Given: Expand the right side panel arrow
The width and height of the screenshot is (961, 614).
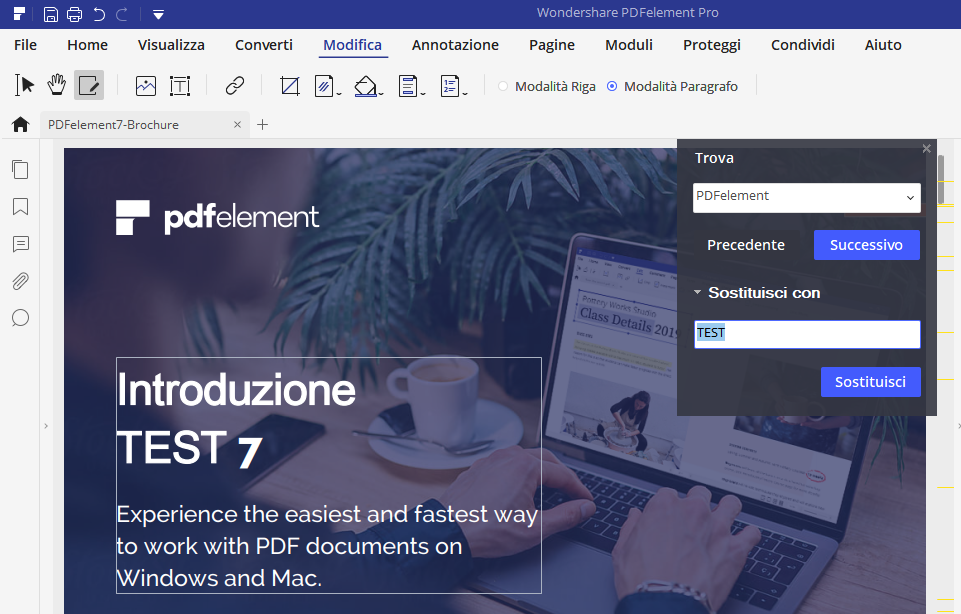Looking at the screenshot, I should (x=959, y=425).
